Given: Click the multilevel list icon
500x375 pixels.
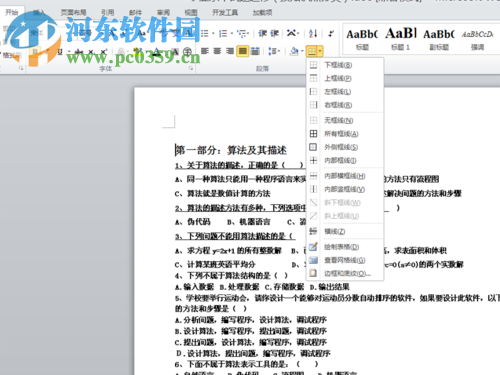Looking at the screenshot, I should coord(241,34).
